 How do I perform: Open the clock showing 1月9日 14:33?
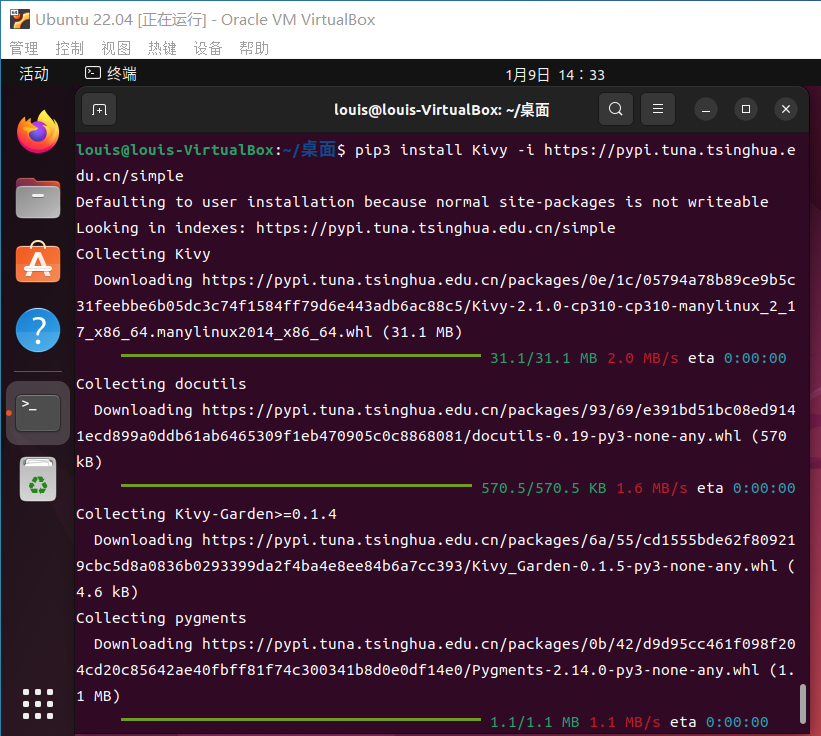pyautogui.click(x=555, y=75)
